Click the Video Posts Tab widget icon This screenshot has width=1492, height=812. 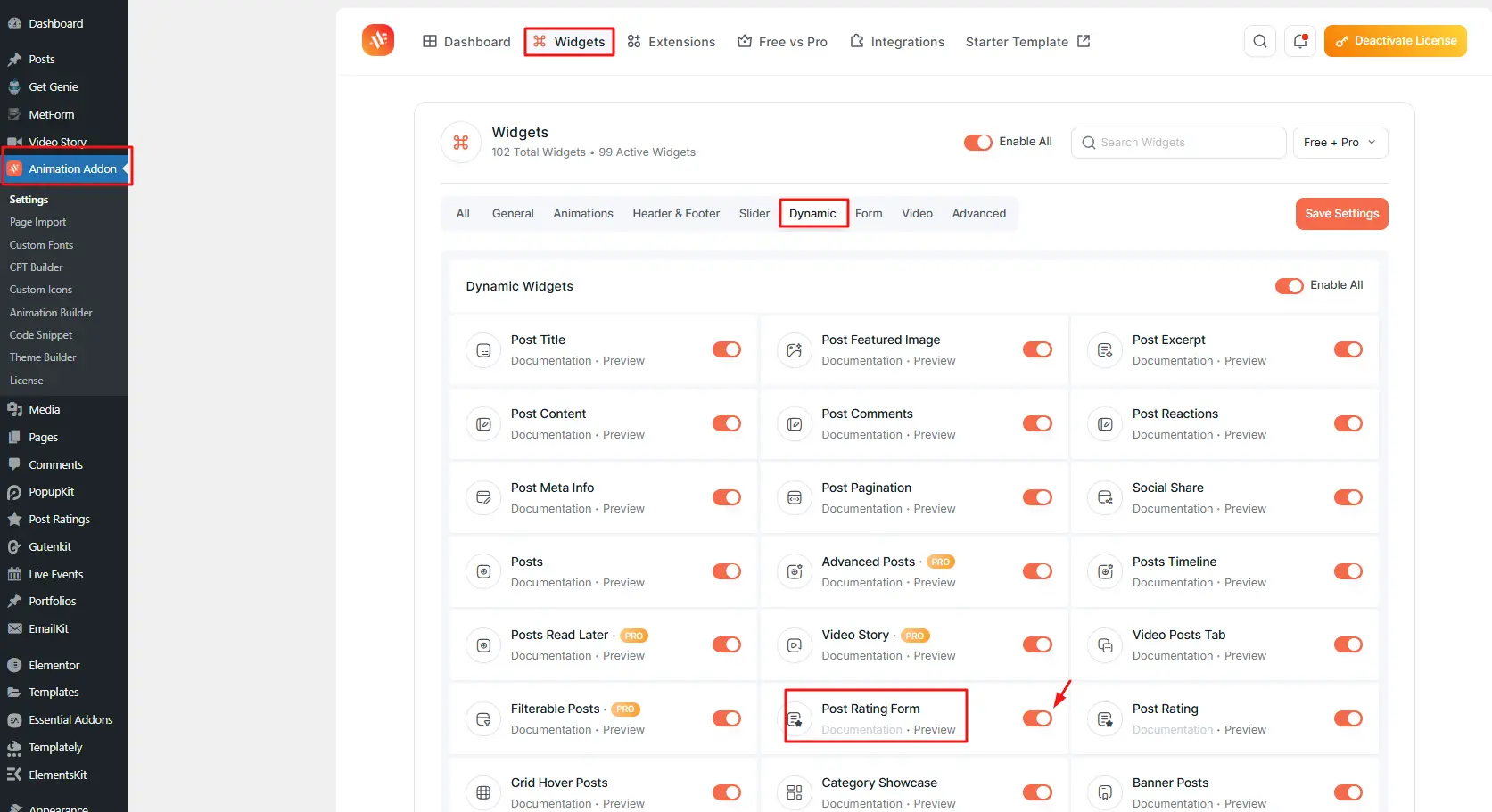click(1105, 645)
